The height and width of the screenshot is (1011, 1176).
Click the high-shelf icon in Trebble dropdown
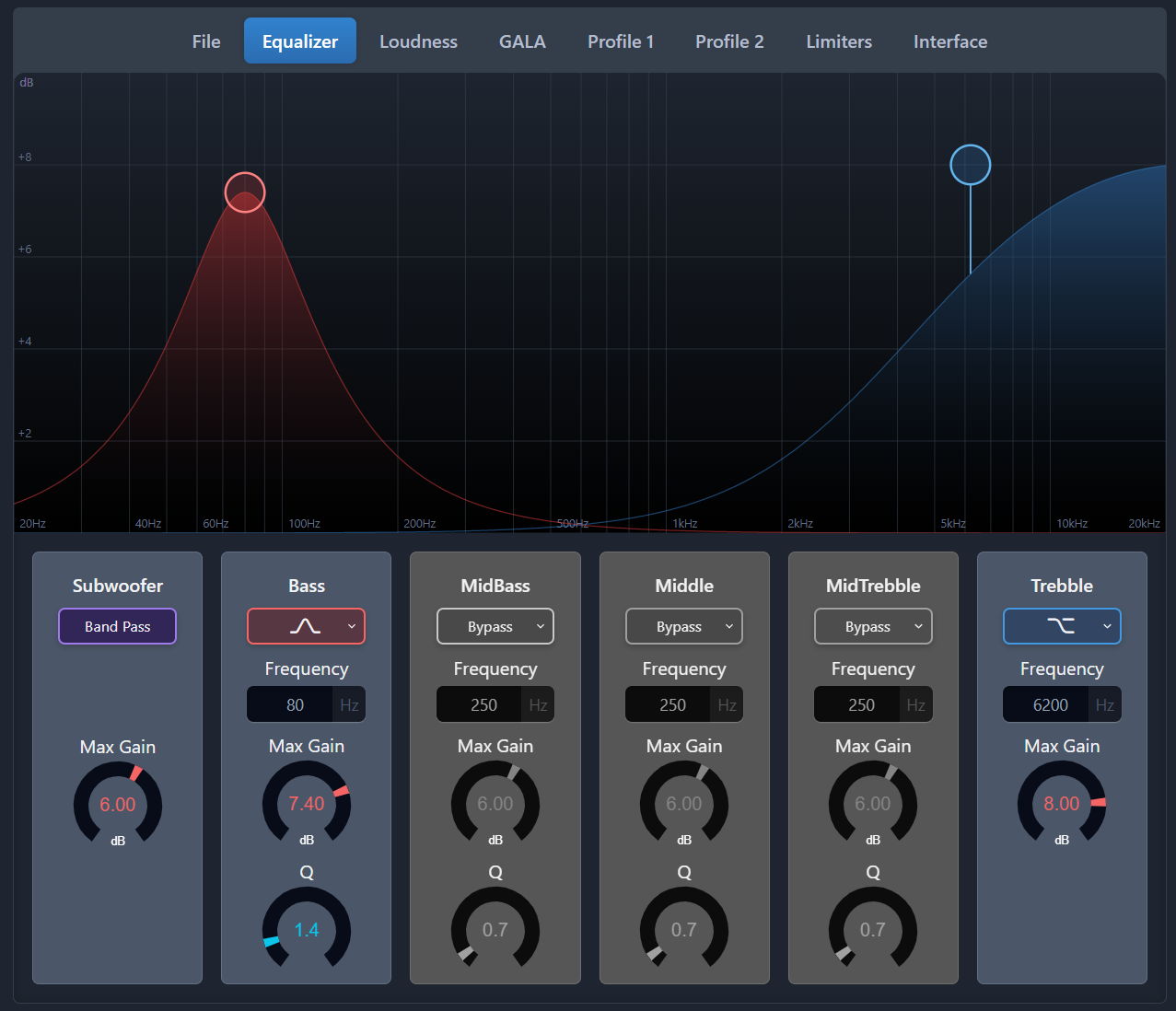(1061, 626)
